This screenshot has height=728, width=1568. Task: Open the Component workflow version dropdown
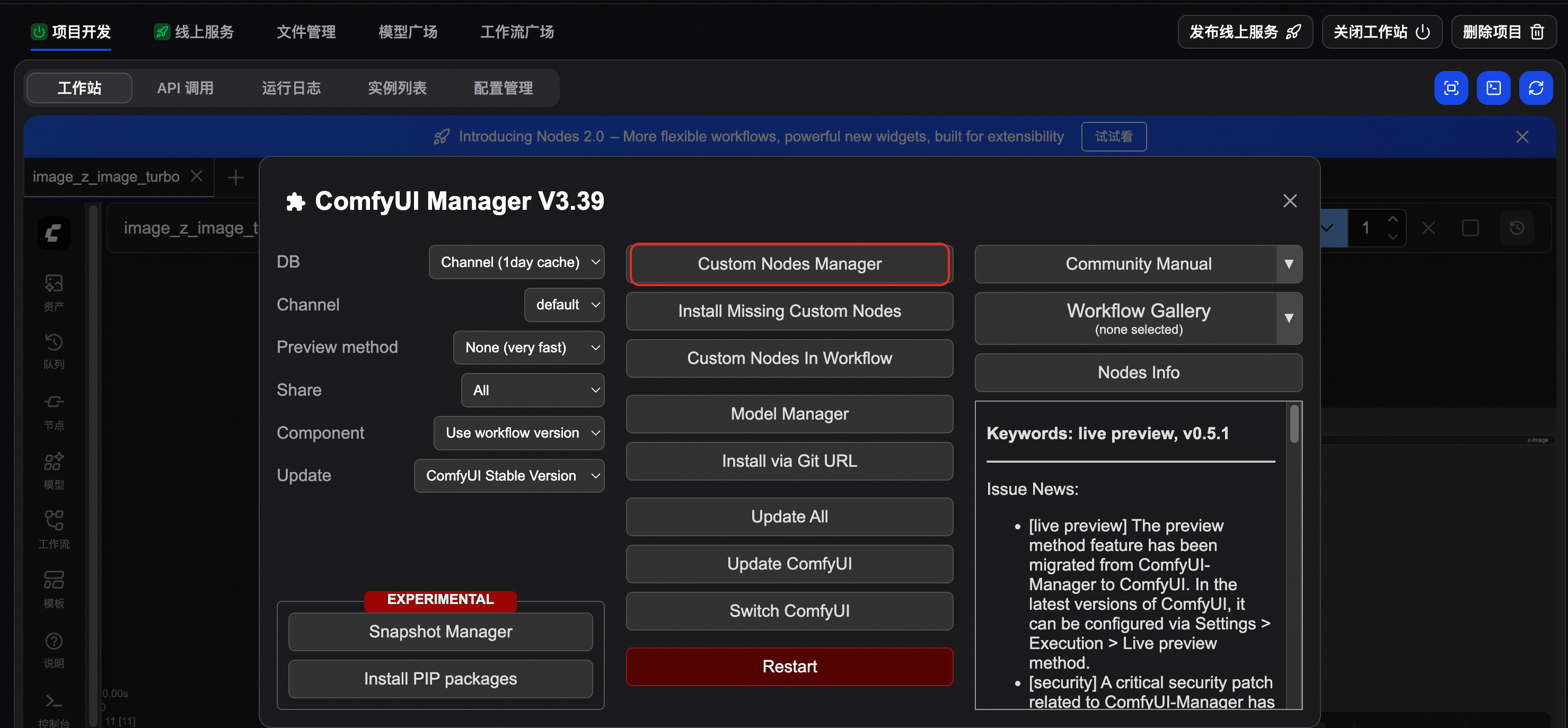point(518,432)
